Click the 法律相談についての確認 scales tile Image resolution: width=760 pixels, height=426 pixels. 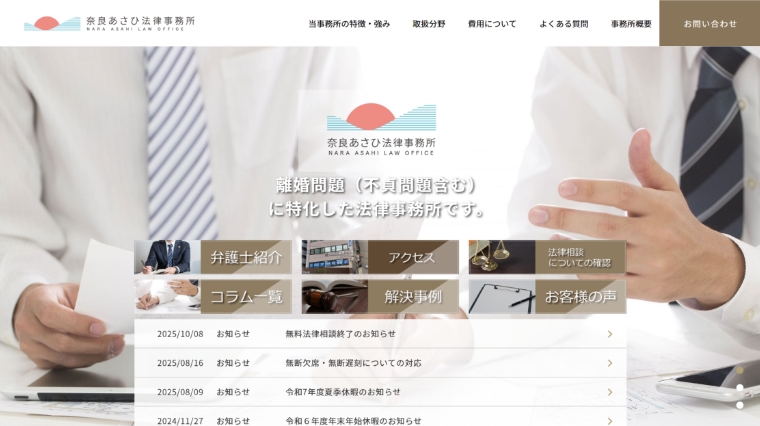[x=547, y=257]
